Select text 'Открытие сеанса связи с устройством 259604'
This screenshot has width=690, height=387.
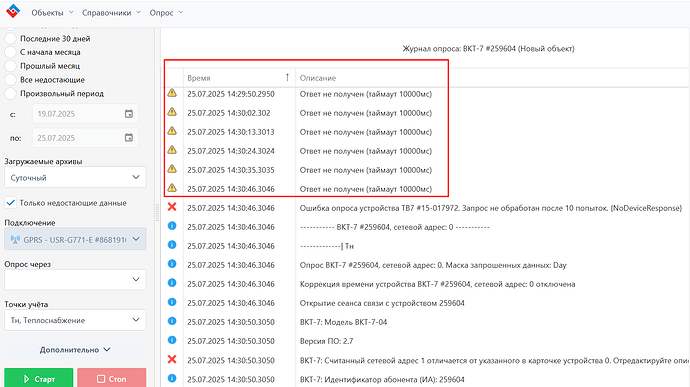(x=382, y=303)
